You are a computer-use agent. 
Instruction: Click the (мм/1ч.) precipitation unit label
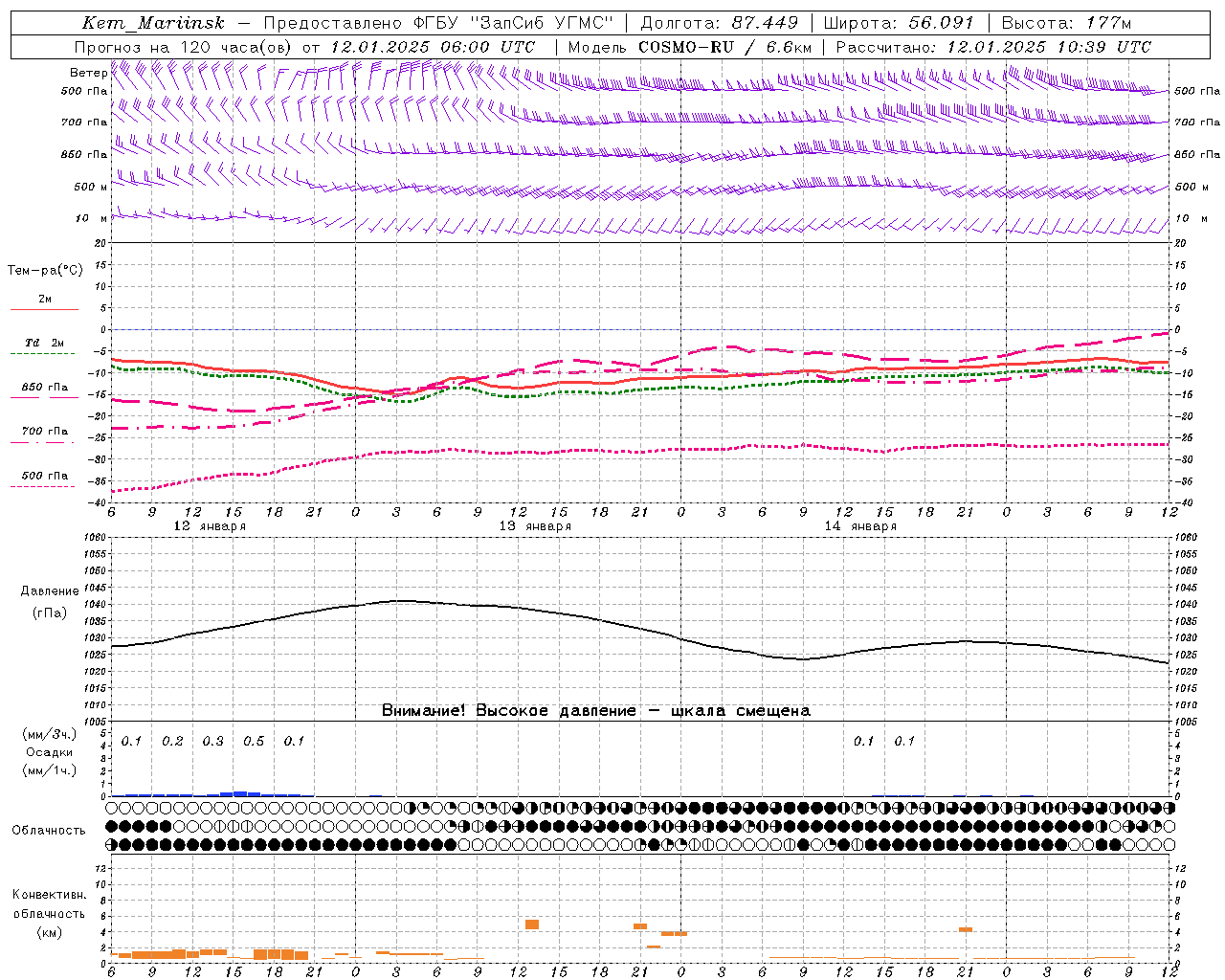pos(49,770)
